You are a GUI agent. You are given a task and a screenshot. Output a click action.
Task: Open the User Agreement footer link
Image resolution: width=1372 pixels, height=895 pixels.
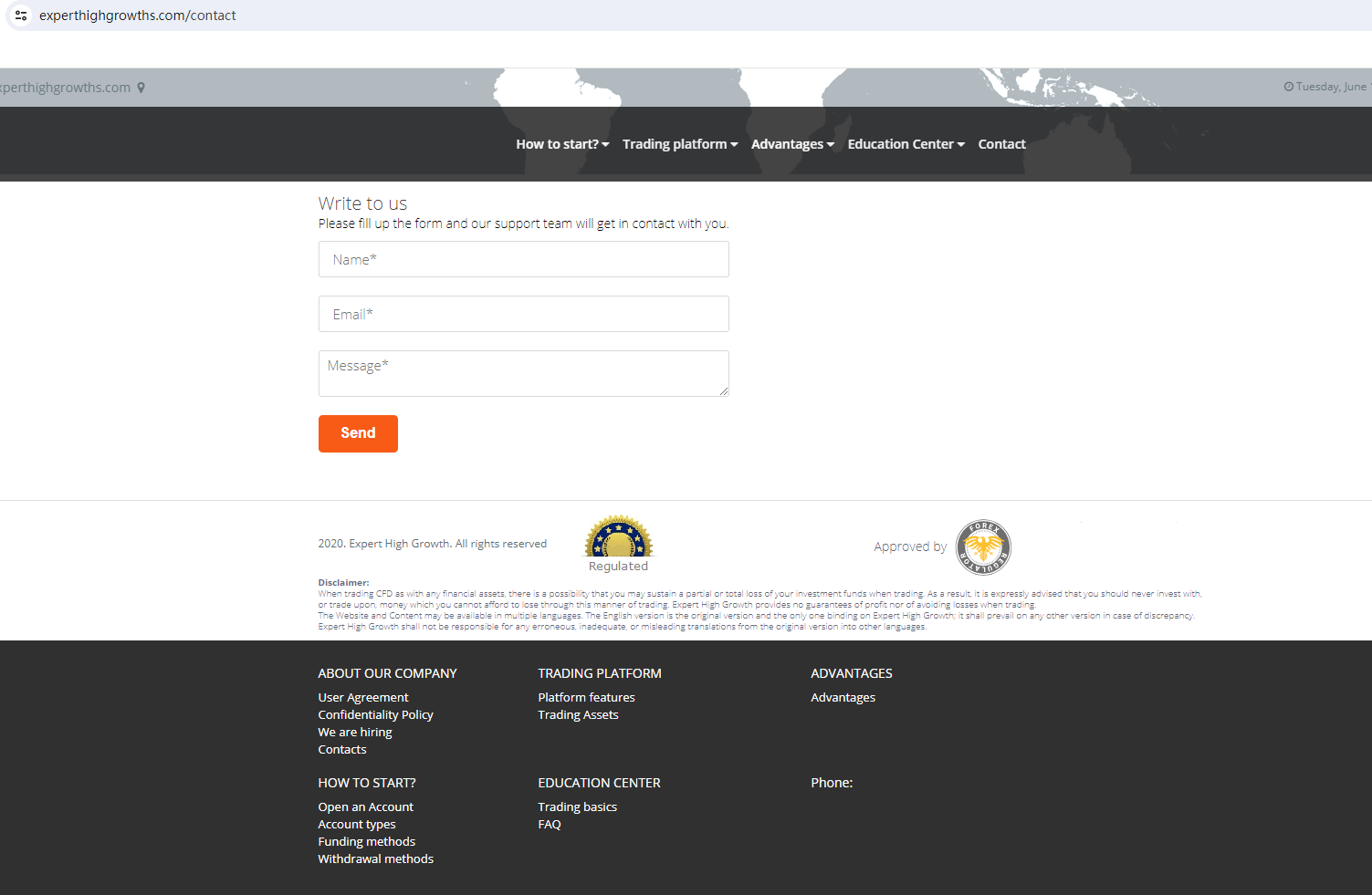363,698
